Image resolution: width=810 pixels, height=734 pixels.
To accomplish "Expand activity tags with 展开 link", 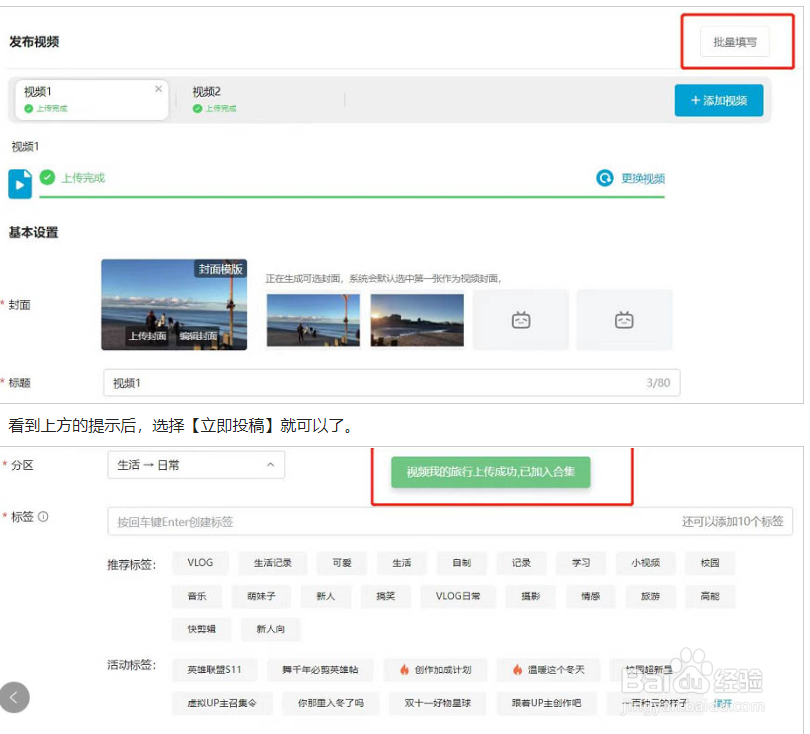I will (x=723, y=703).
